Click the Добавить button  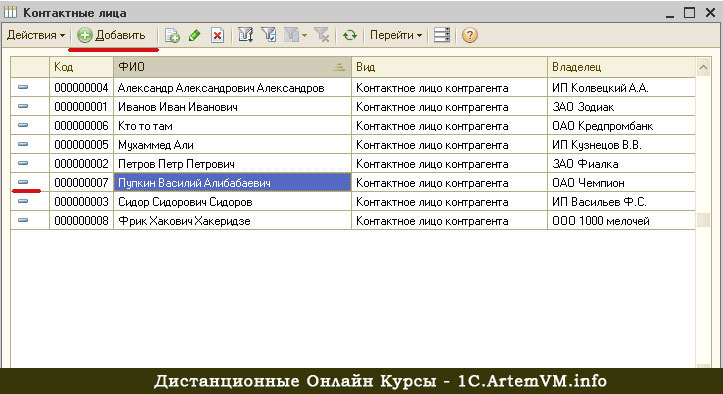(x=111, y=36)
